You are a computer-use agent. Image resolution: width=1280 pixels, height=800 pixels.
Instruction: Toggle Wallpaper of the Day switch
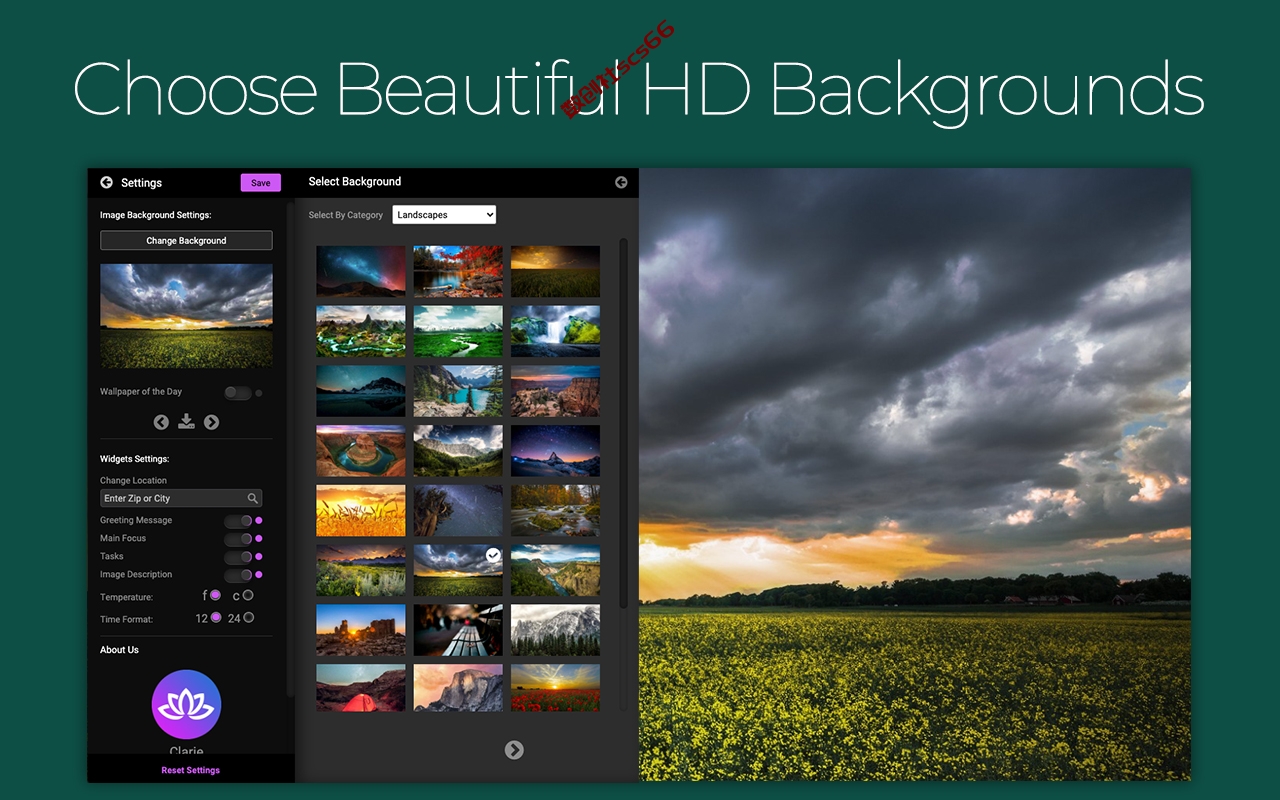pyautogui.click(x=238, y=393)
